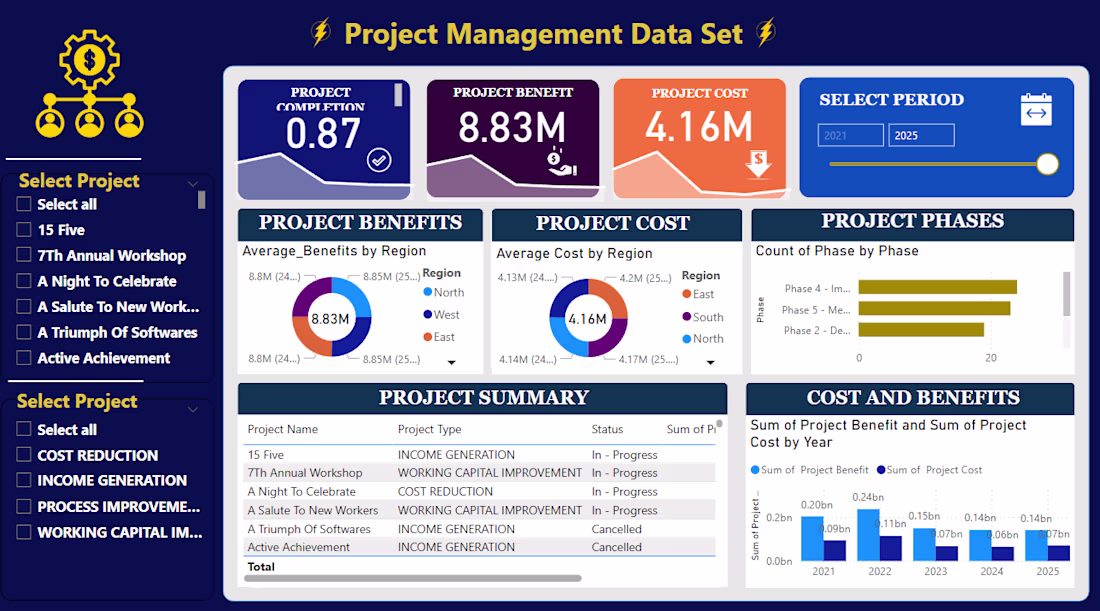Expand more regions in Project Benefits legend
The height and width of the screenshot is (611, 1100).
coord(452,363)
